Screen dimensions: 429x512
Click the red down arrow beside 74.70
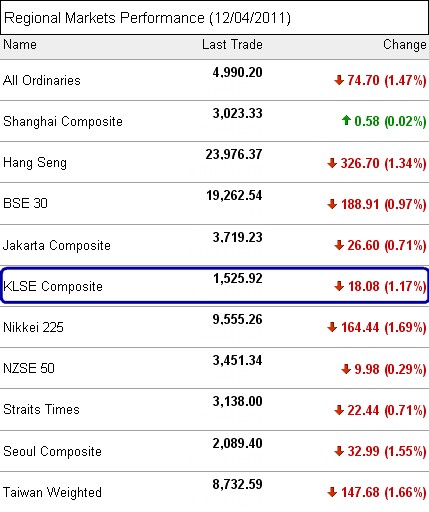(339, 80)
